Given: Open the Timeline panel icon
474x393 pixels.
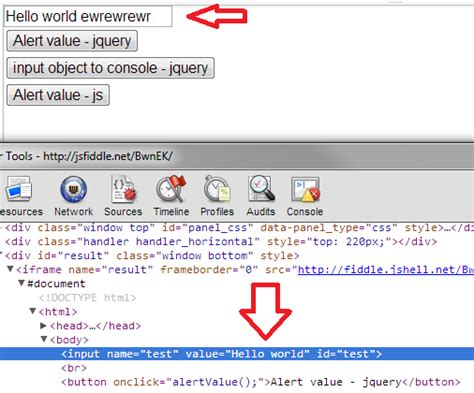Looking at the screenshot, I should point(171,189).
